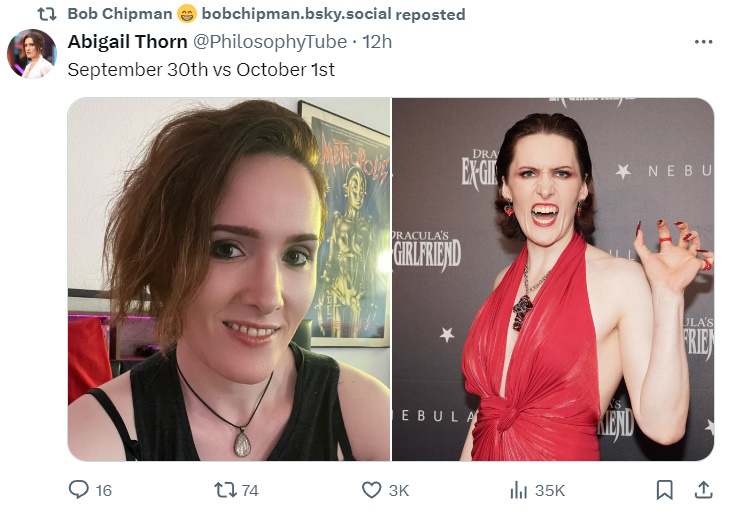Open the three-dot more options menu
731x515 pixels.
(703, 42)
